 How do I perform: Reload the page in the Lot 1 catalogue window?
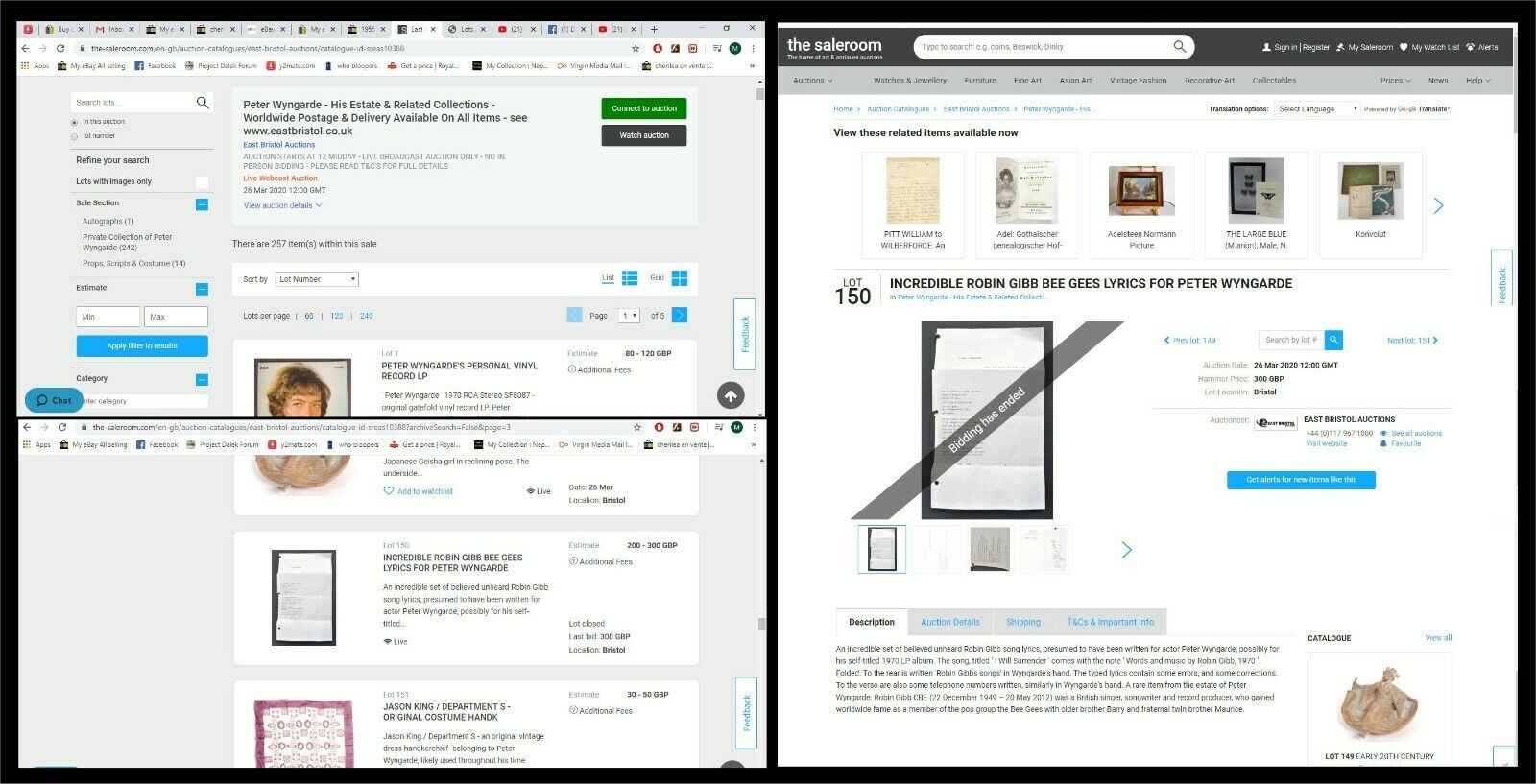tap(60, 48)
